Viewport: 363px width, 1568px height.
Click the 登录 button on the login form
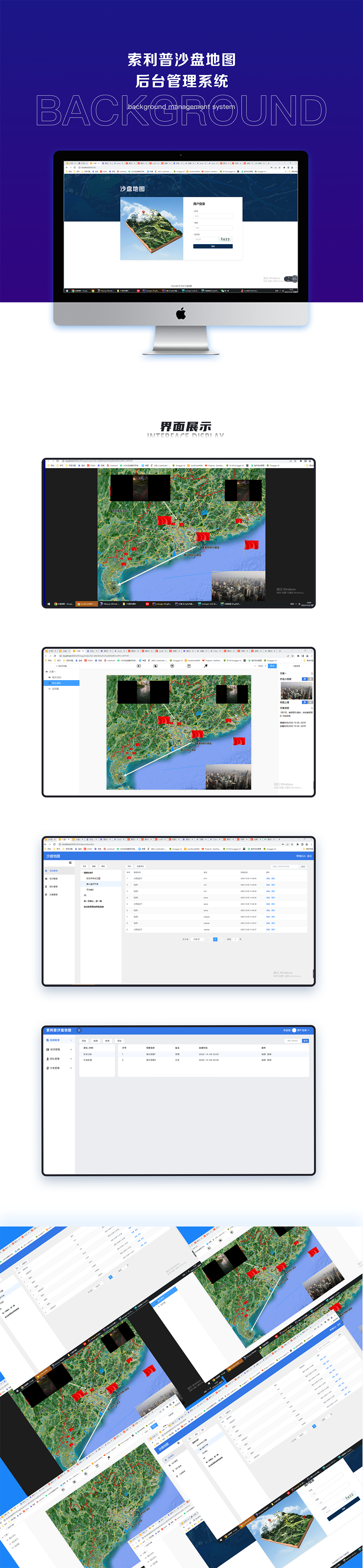pos(213,246)
